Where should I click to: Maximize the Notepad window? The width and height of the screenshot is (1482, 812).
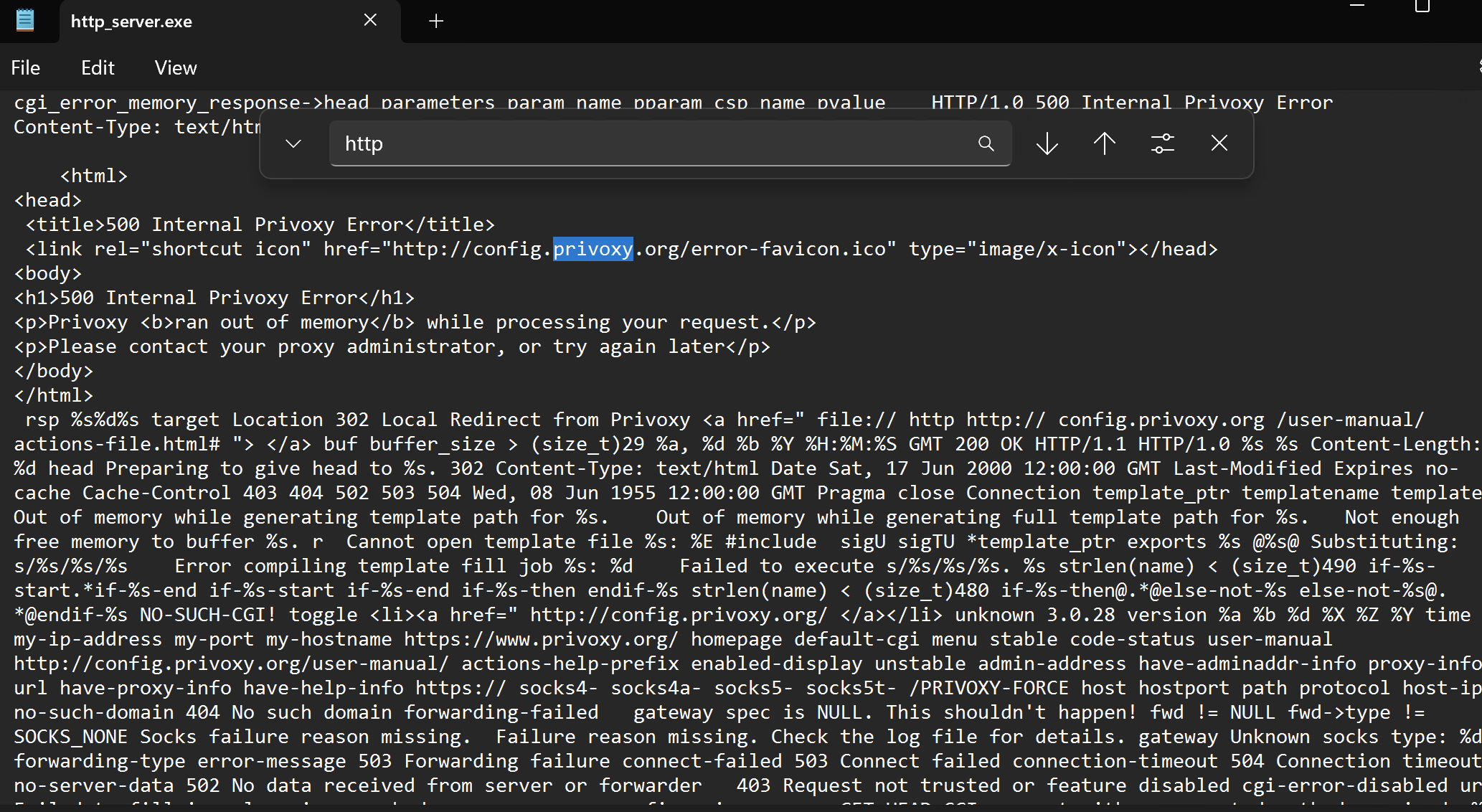1422,6
